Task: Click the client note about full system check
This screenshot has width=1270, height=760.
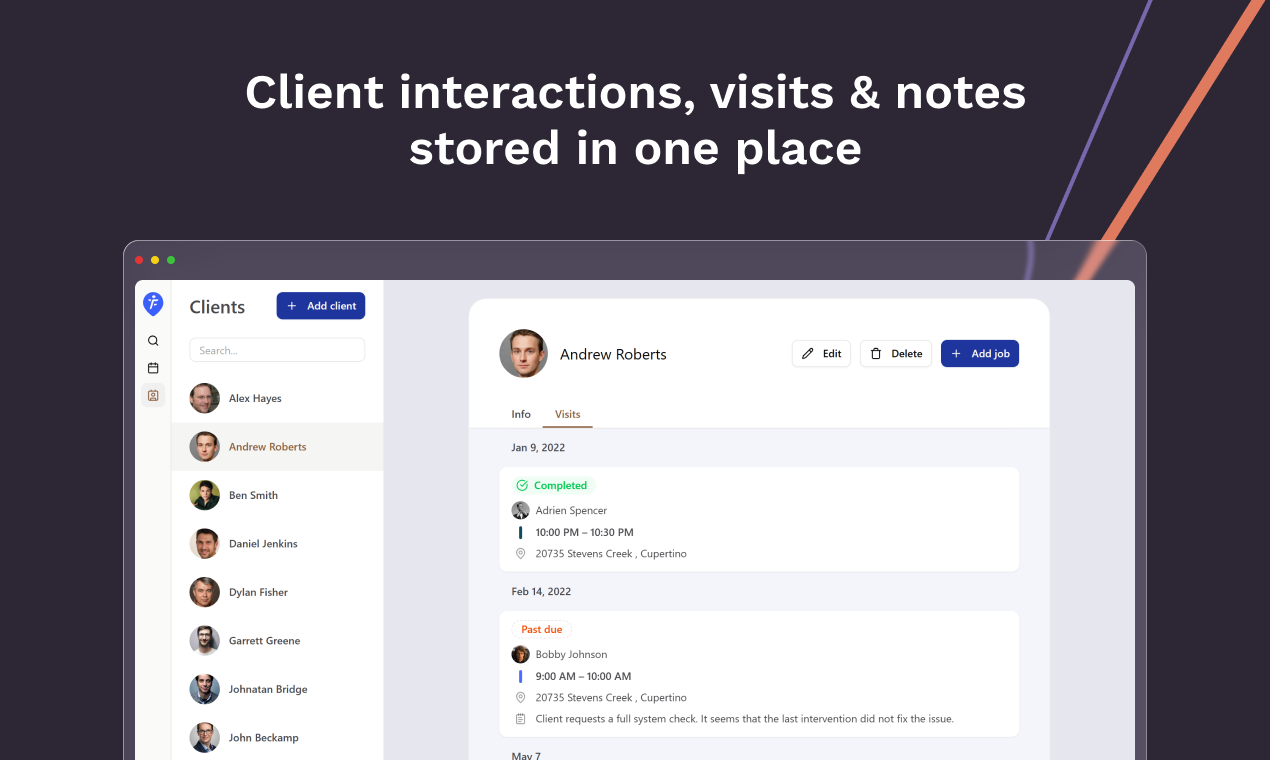Action: [745, 719]
